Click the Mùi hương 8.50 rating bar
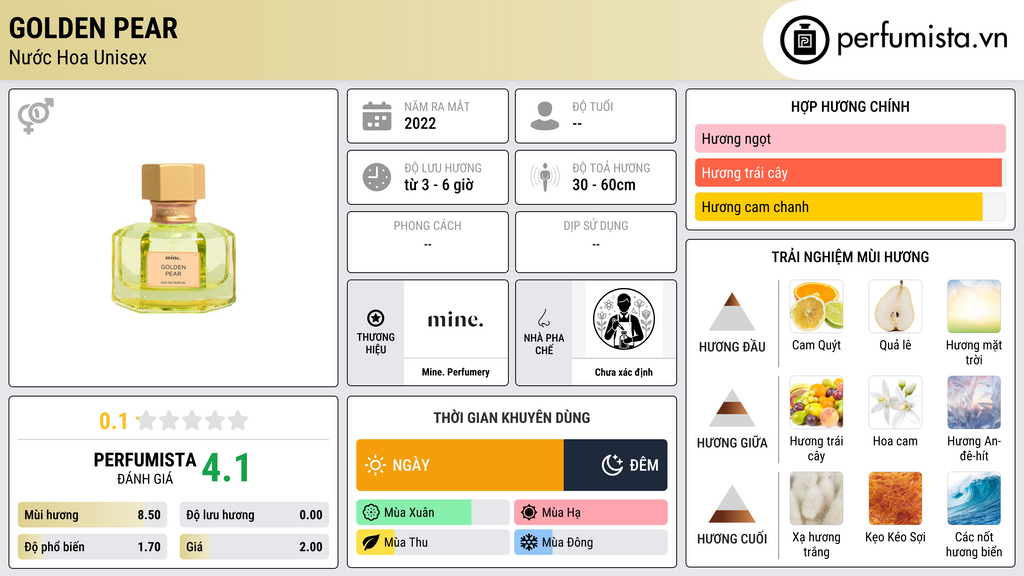 click(x=92, y=515)
